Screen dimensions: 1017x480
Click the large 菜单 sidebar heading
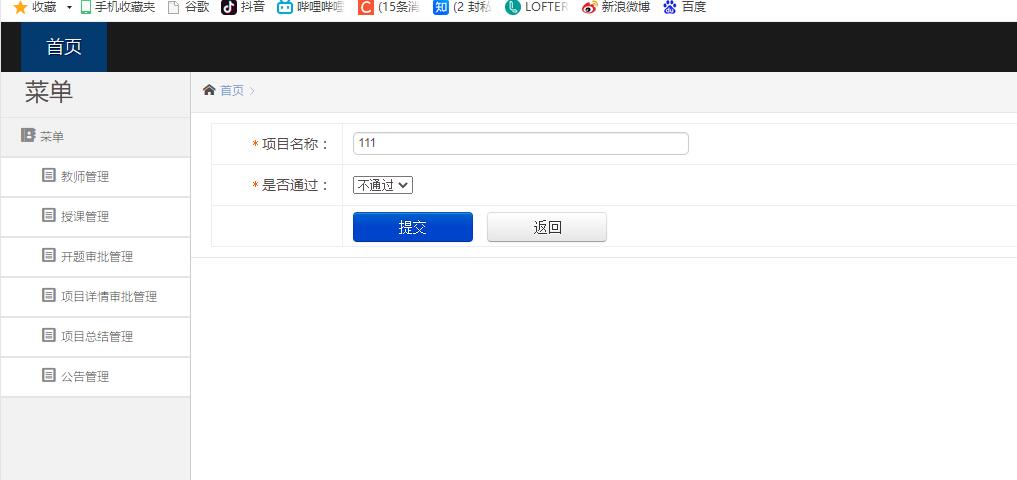coord(49,92)
